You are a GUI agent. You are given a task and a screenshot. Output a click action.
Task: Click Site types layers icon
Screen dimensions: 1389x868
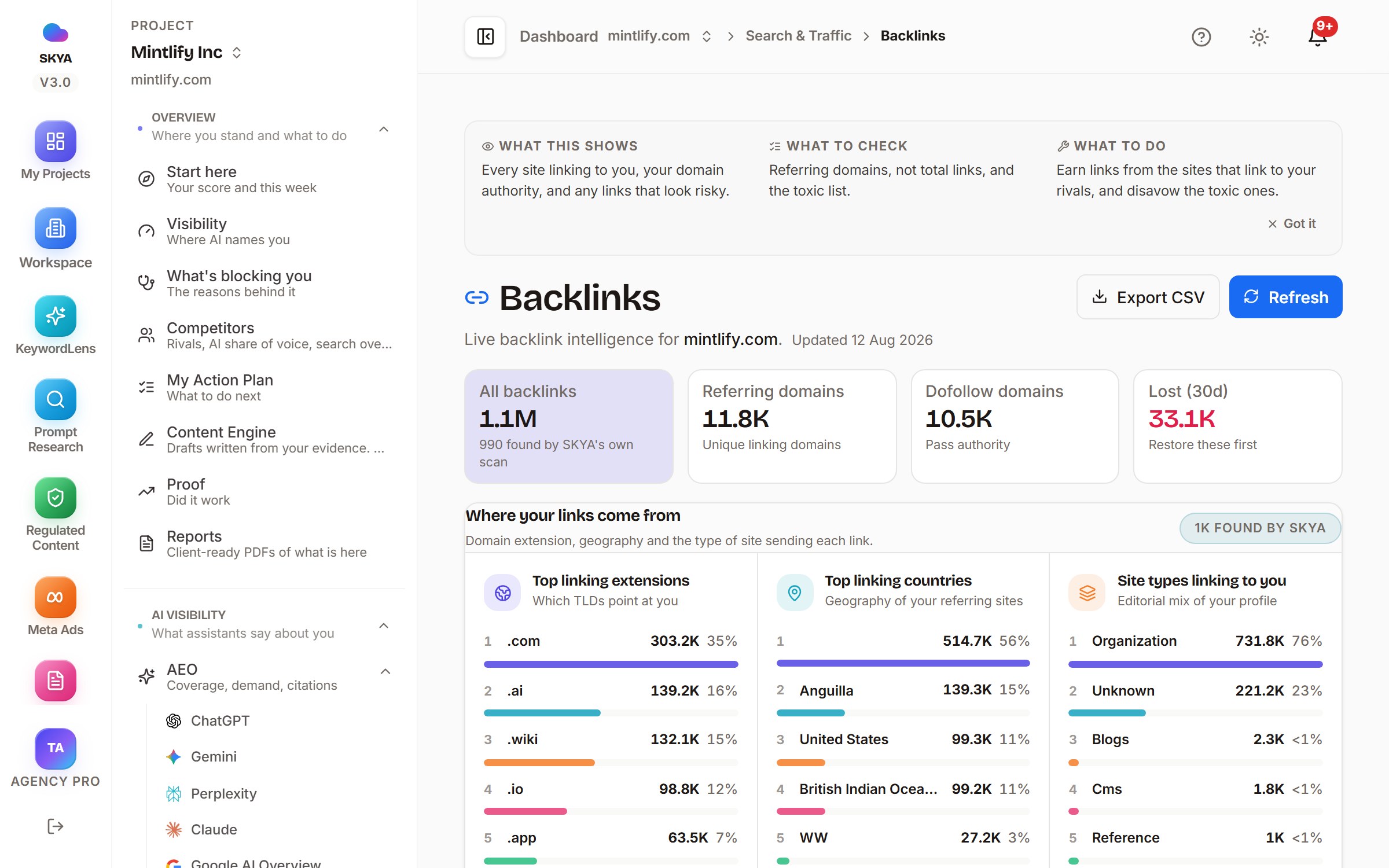[1087, 593]
